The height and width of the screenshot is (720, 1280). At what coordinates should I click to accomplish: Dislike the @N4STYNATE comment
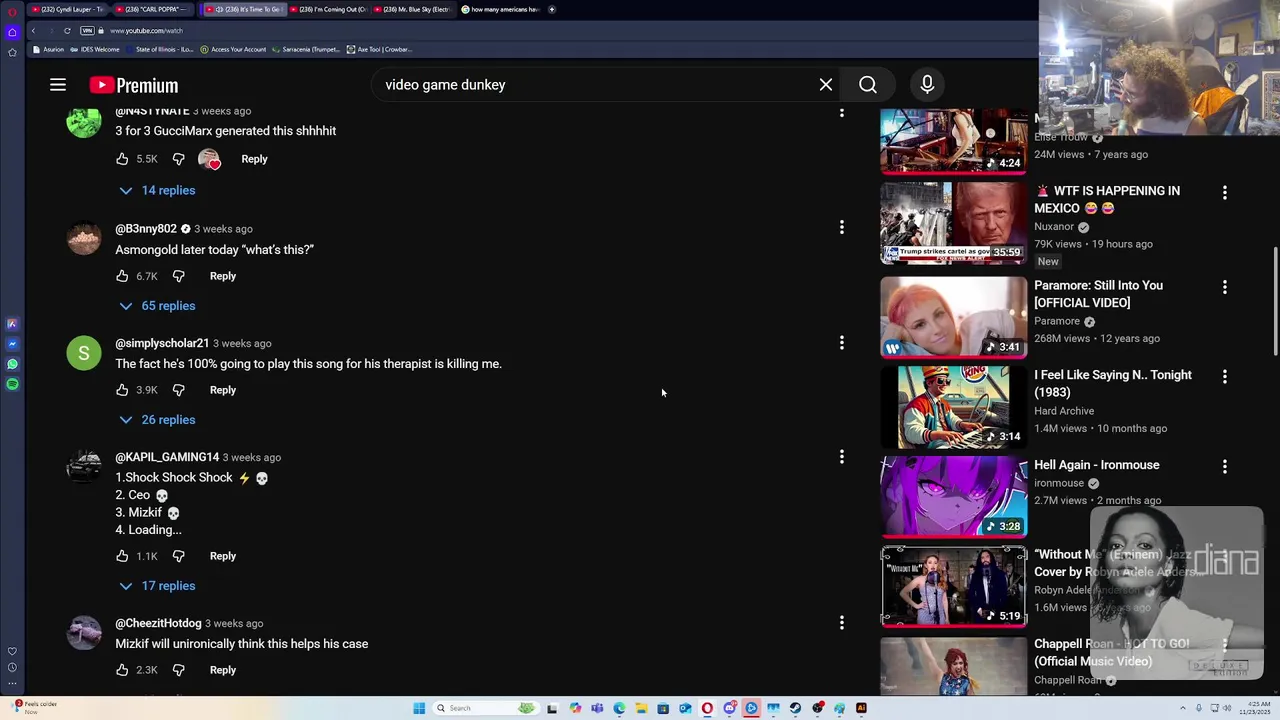tap(178, 159)
